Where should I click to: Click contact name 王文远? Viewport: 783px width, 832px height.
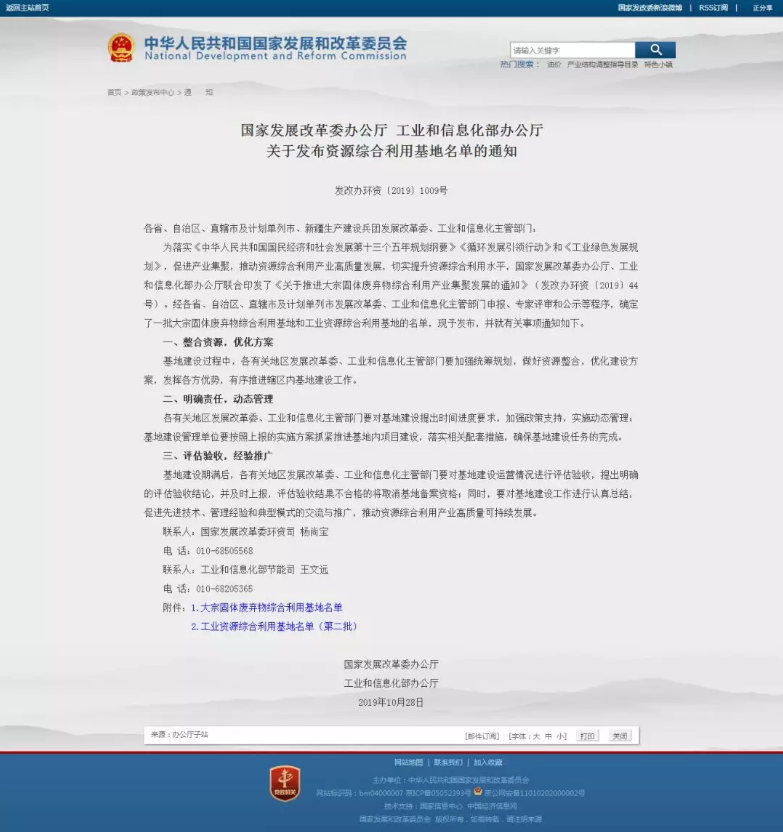point(314,570)
